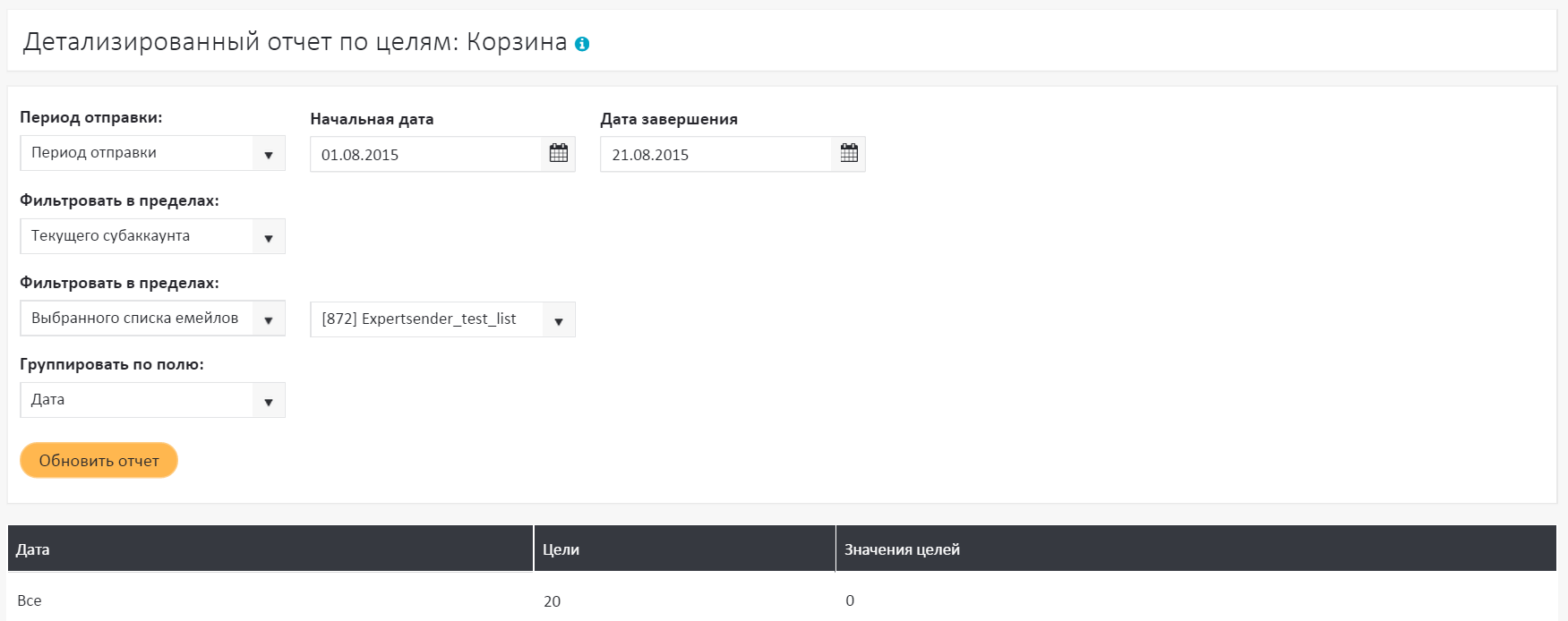Click the start date field showing 01.08.2015
Viewport: 1568px width, 621px height.
pyautogui.click(x=425, y=155)
